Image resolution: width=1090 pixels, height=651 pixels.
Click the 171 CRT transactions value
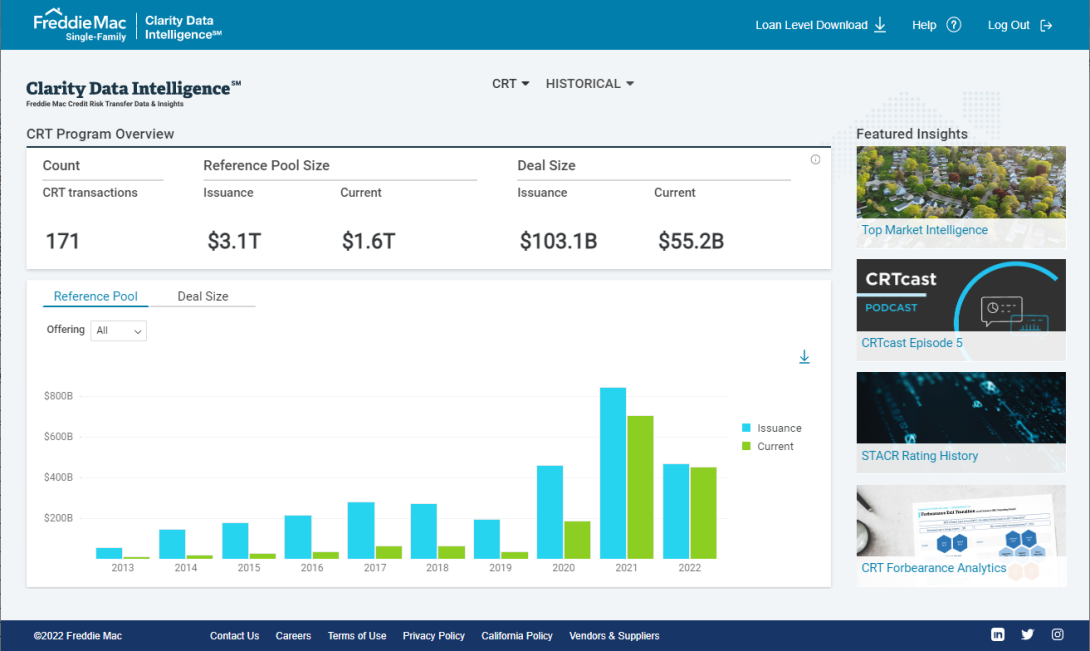(63, 241)
